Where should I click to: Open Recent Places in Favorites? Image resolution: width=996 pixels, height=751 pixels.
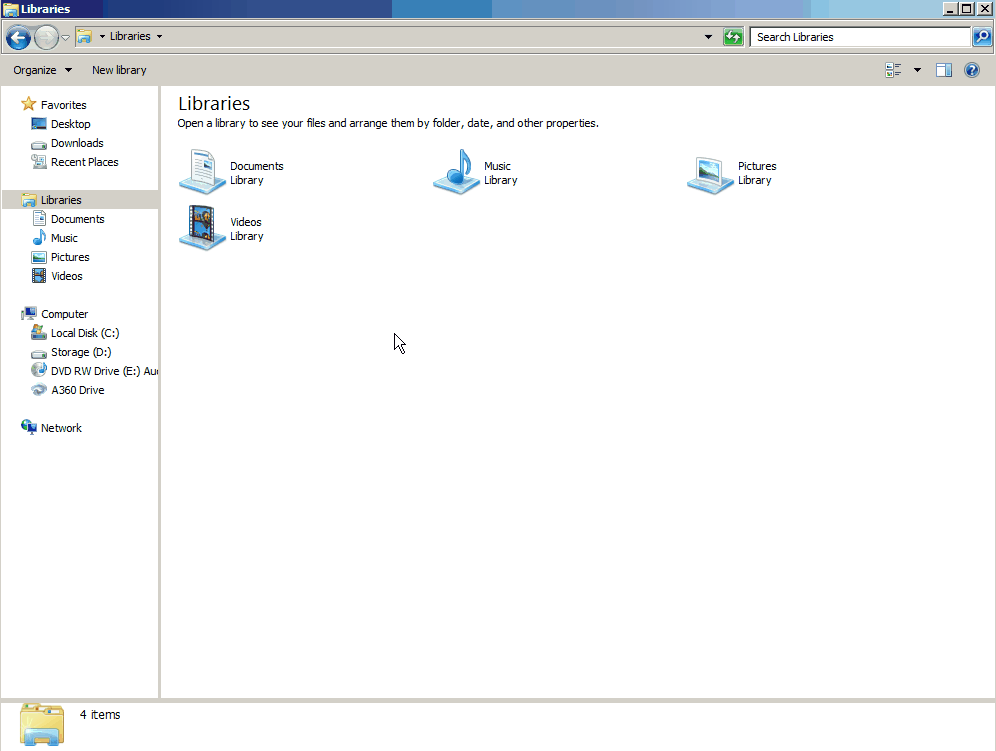coord(84,162)
